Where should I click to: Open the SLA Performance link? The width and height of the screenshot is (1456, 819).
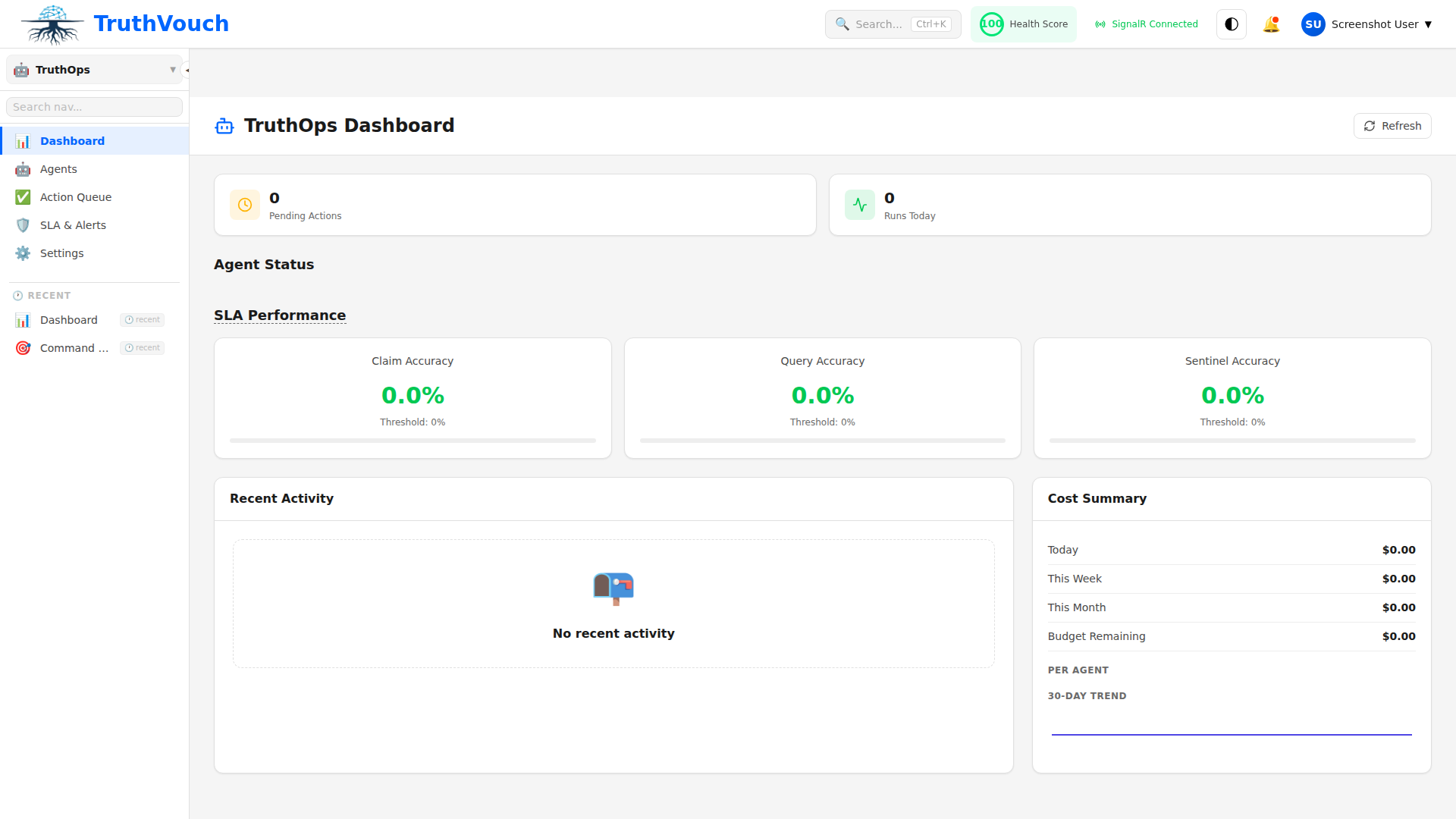(280, 315)
